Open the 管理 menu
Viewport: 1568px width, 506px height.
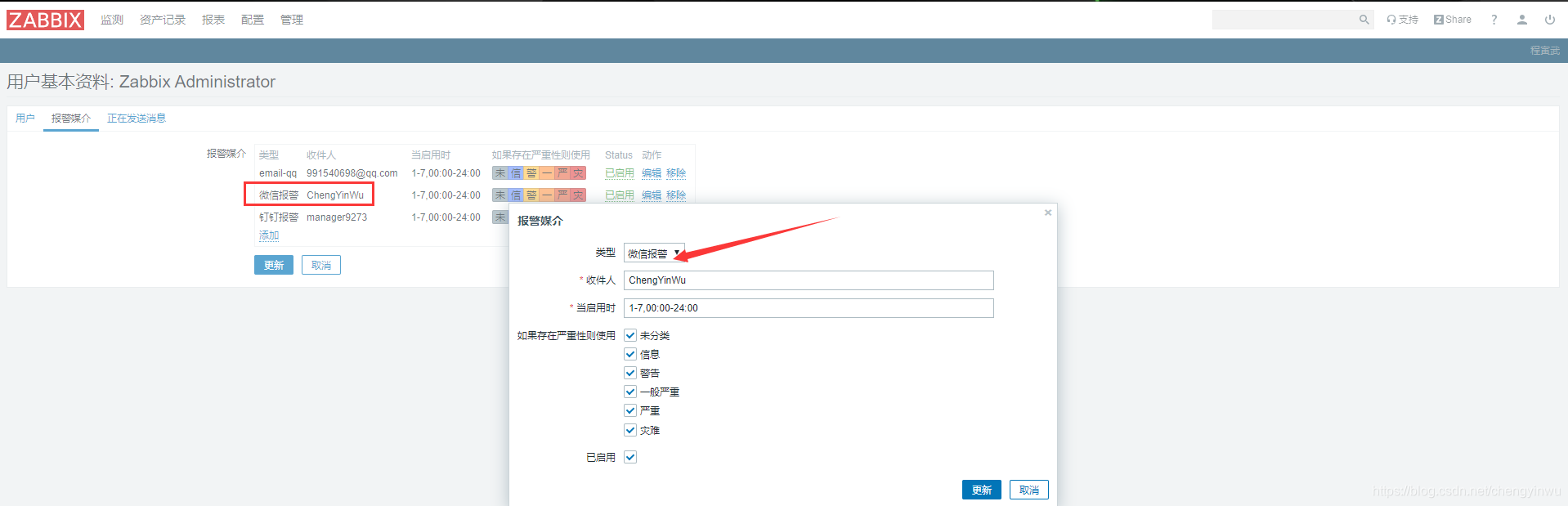coord(292,20)
